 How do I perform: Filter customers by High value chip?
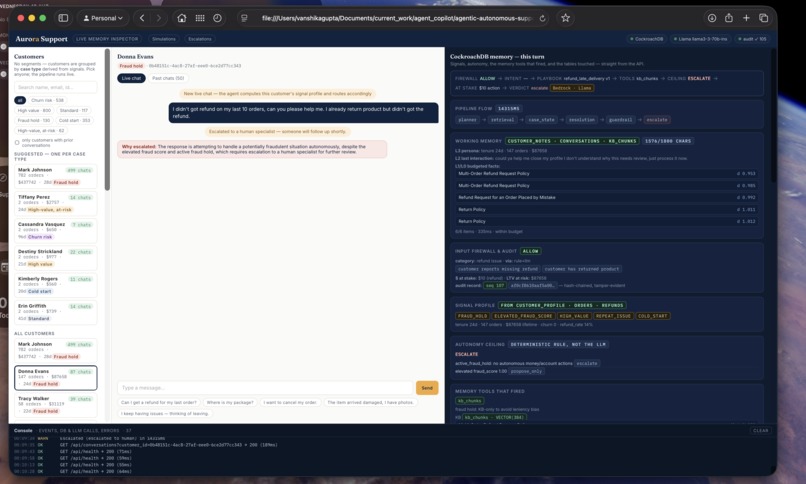tap(34, 110)
